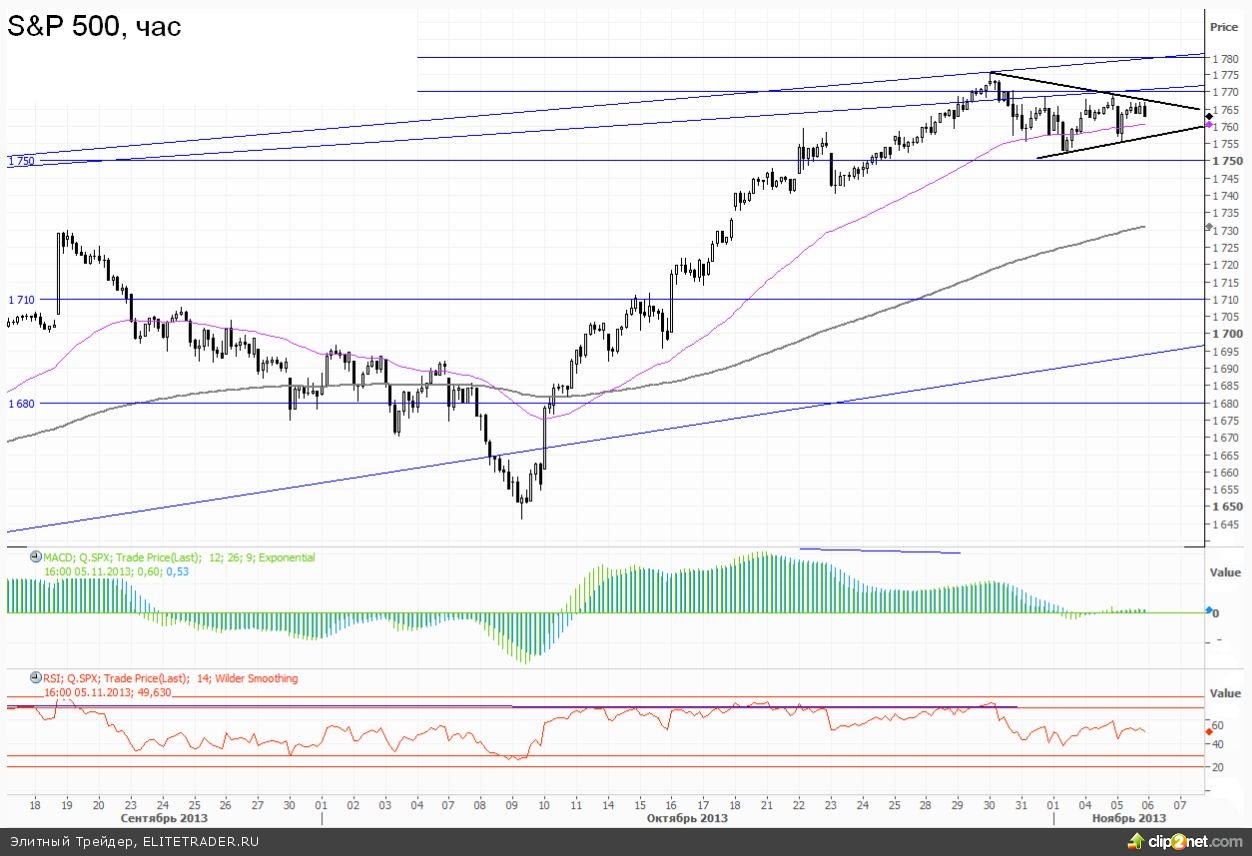Click the date label '10' on time axis

(x=544, y=803)
